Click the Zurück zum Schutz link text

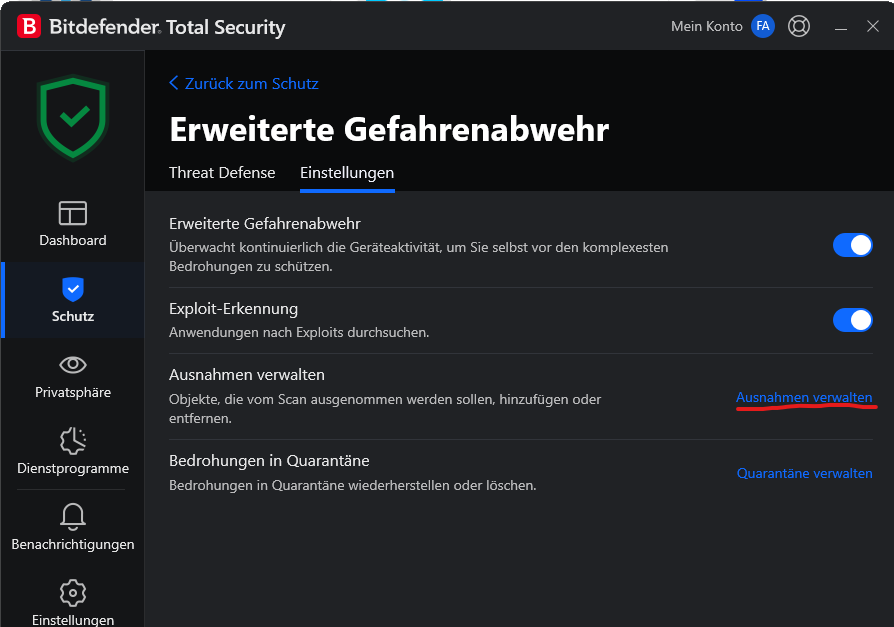pyautogui.click(x=251, y=83)
